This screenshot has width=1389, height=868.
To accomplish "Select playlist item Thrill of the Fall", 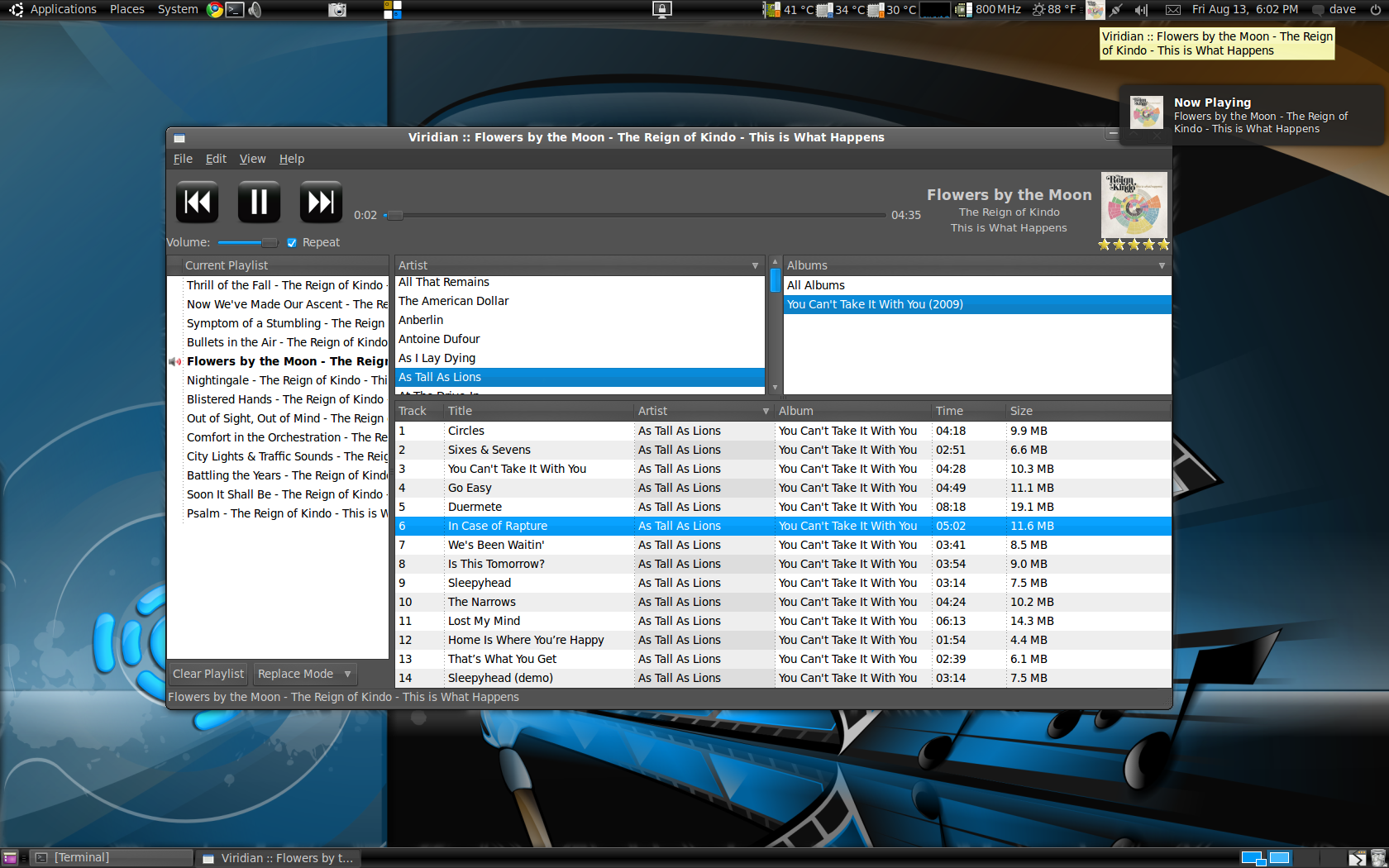I will tap(278, 285).
